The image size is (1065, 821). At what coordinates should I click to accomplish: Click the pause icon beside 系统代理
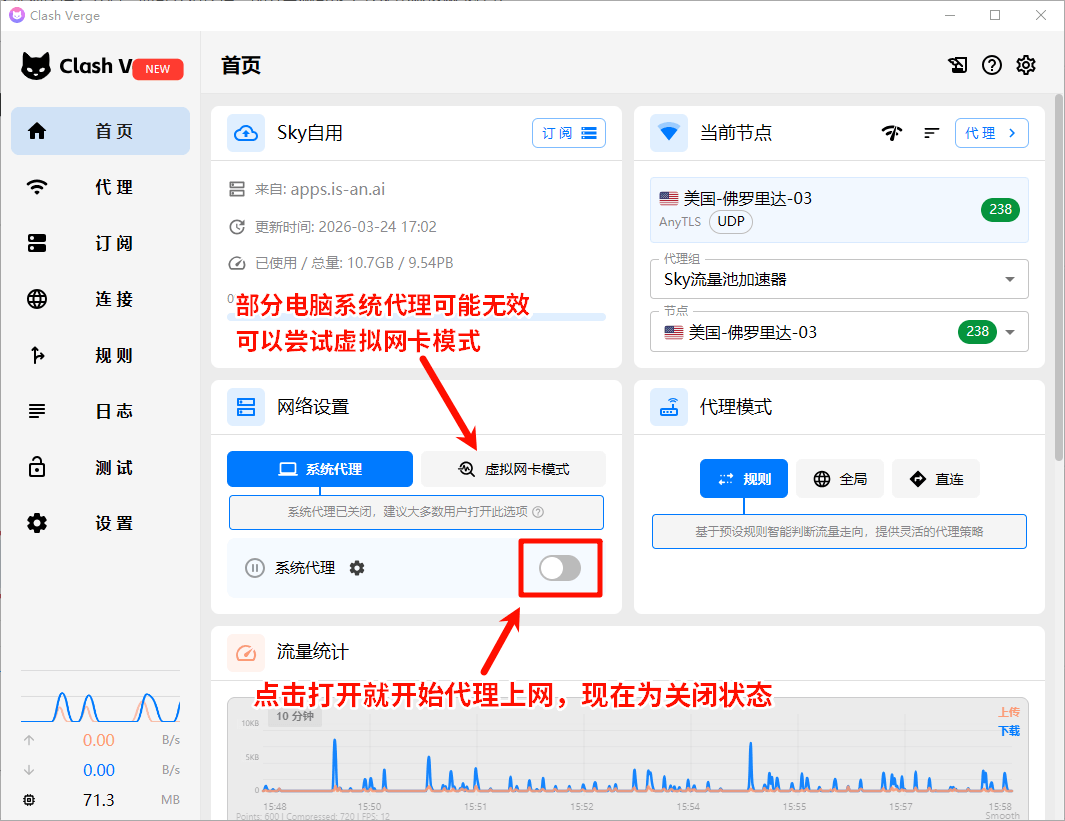coord(254,568)
